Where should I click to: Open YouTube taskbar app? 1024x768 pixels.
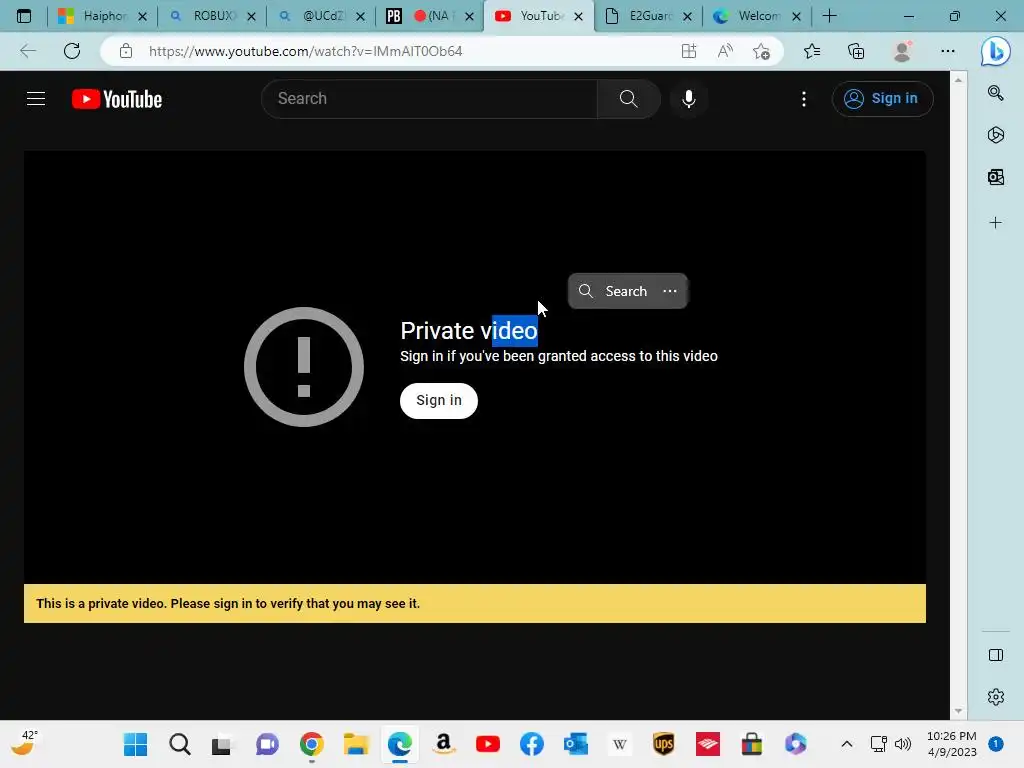[x=488, y=744]
